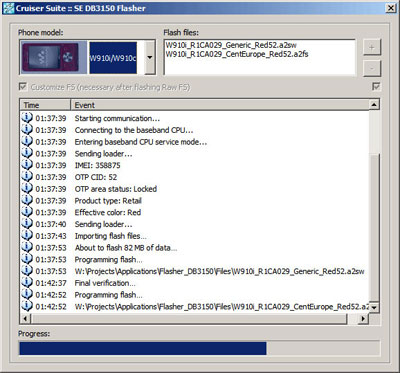400x373 pixels.
Task: Click the flashing progress bar
Action: click(x=199, y=348)
